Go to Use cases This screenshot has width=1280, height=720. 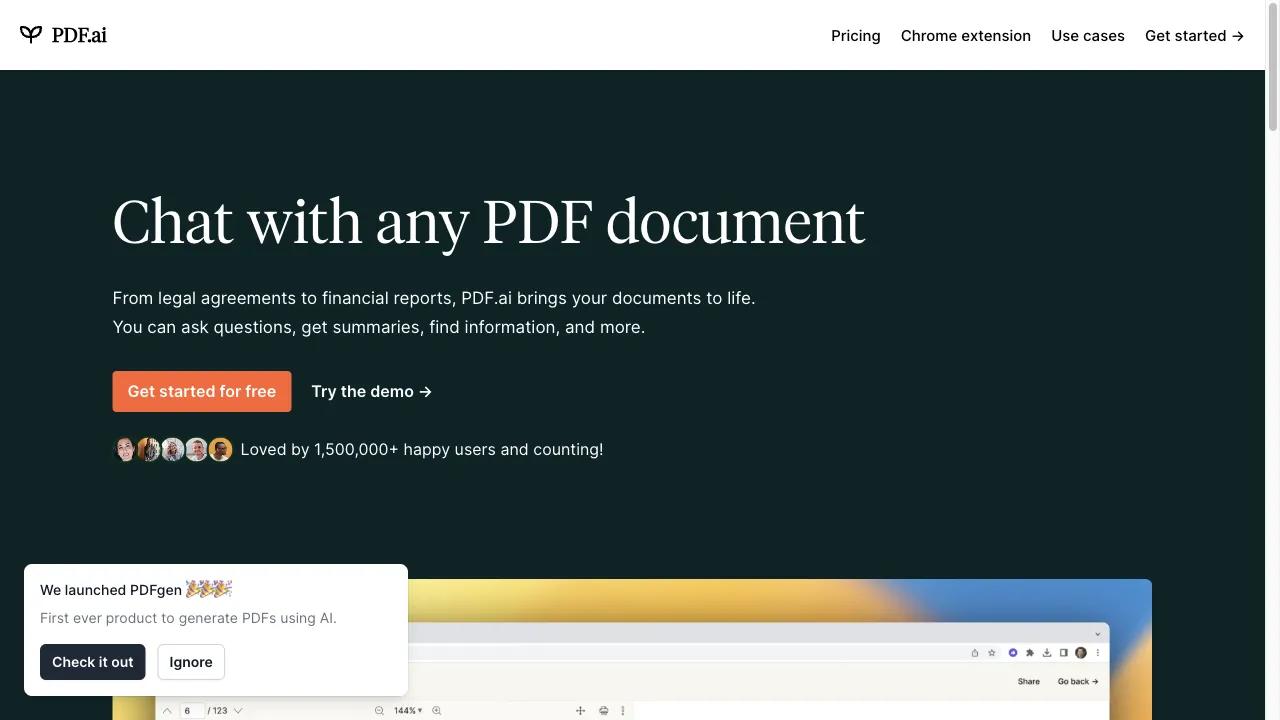tap(1088, 35)
